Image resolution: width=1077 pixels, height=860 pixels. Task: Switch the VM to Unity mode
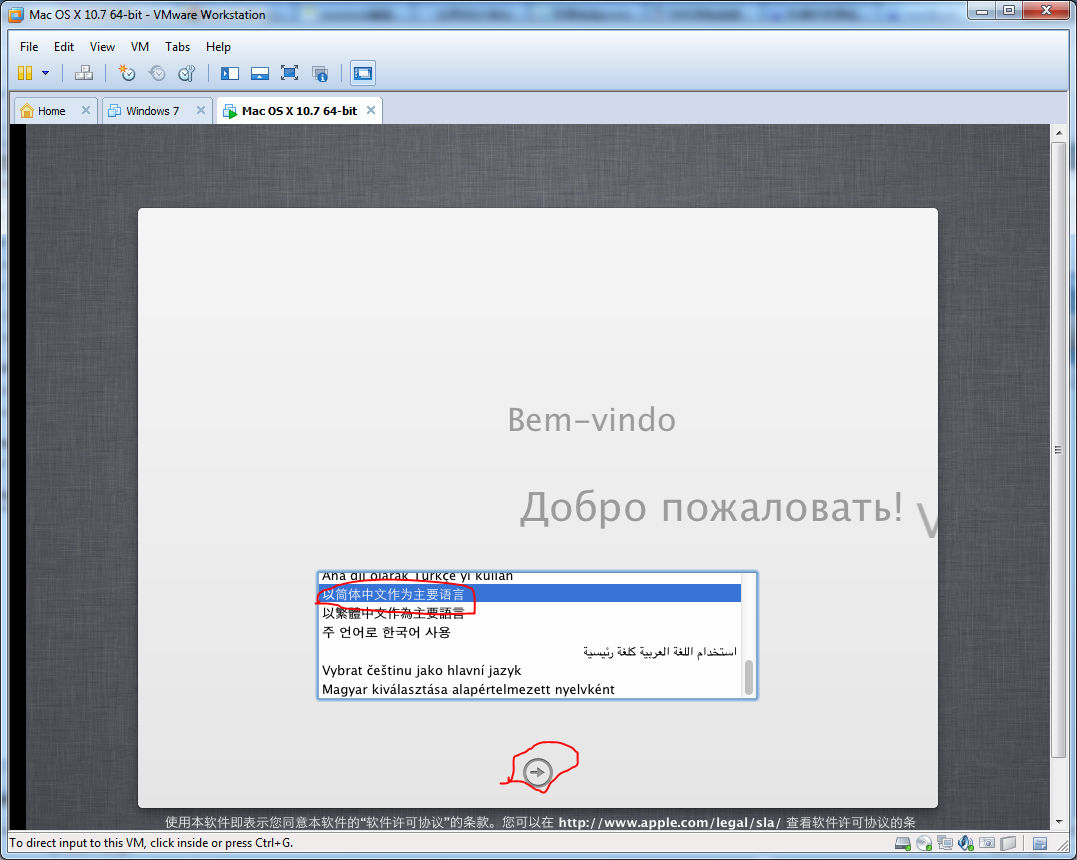click(x=320, y=73)
